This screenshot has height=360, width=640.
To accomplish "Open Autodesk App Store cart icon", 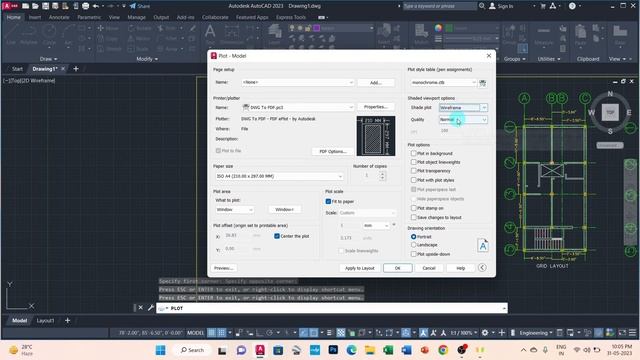I will (x=543, y=6).
